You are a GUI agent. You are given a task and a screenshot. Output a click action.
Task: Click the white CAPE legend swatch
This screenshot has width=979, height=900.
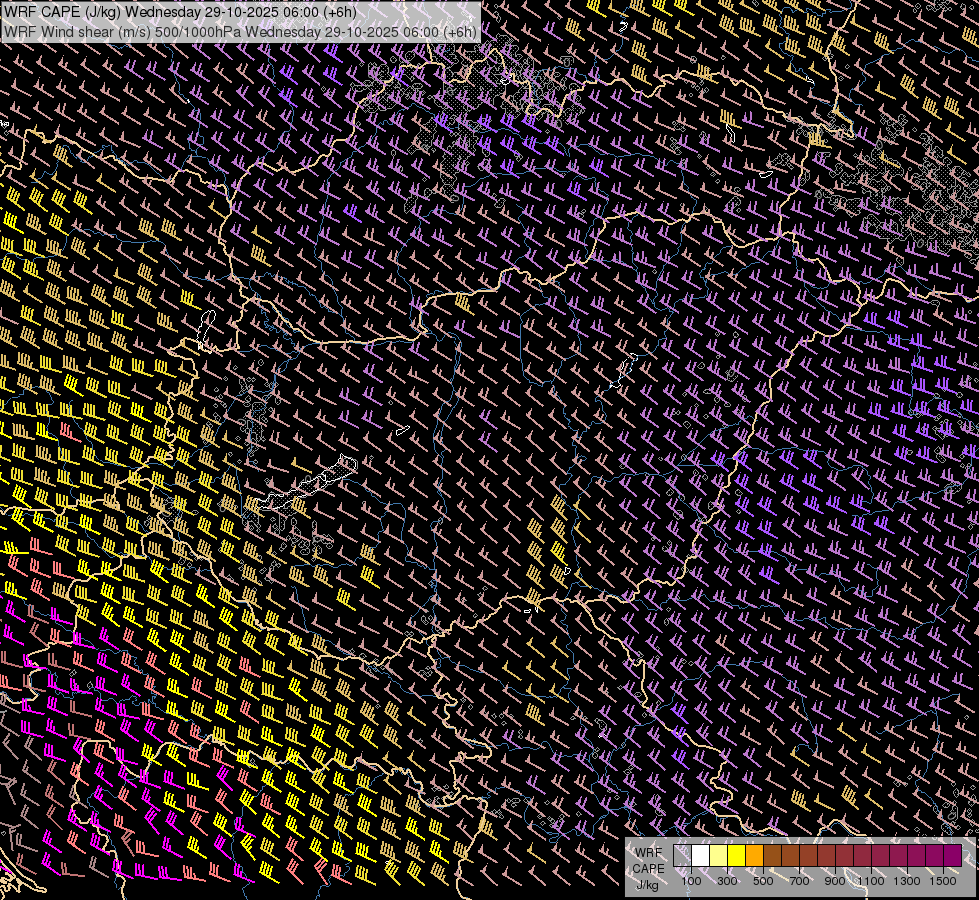[701, 856]
